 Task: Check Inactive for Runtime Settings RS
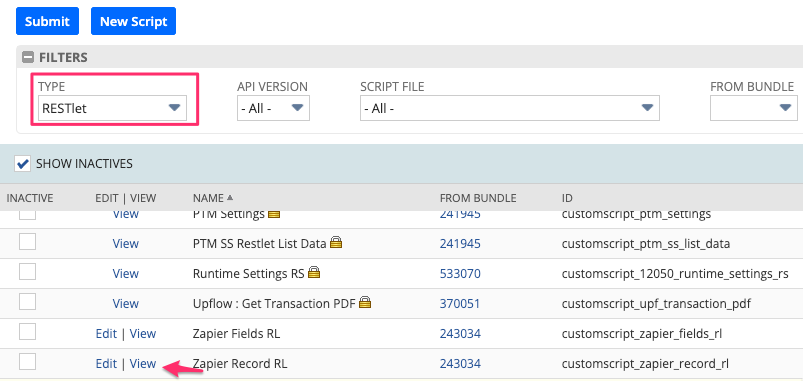(27, 271)
